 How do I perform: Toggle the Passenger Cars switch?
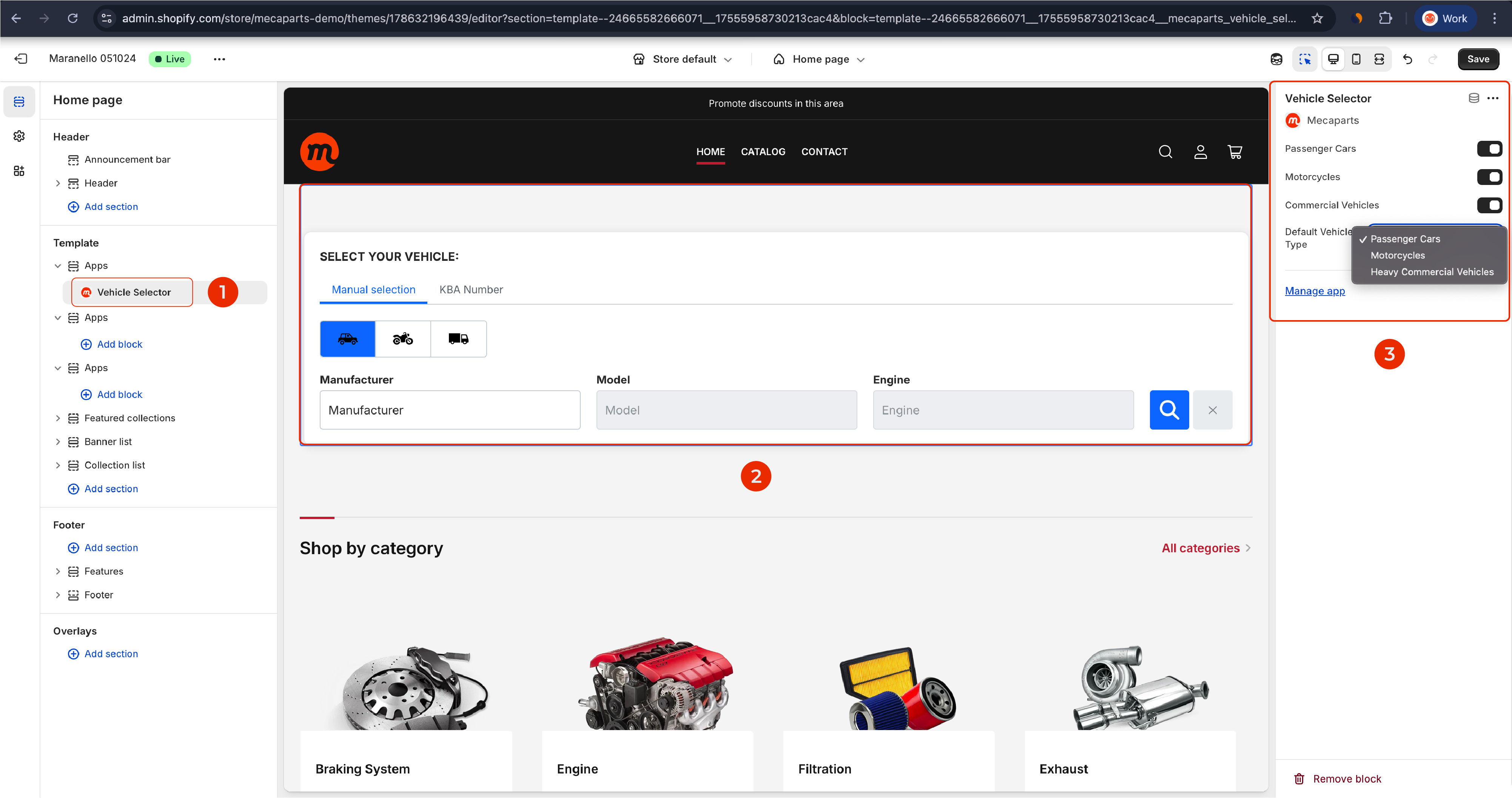(1489, 148)
